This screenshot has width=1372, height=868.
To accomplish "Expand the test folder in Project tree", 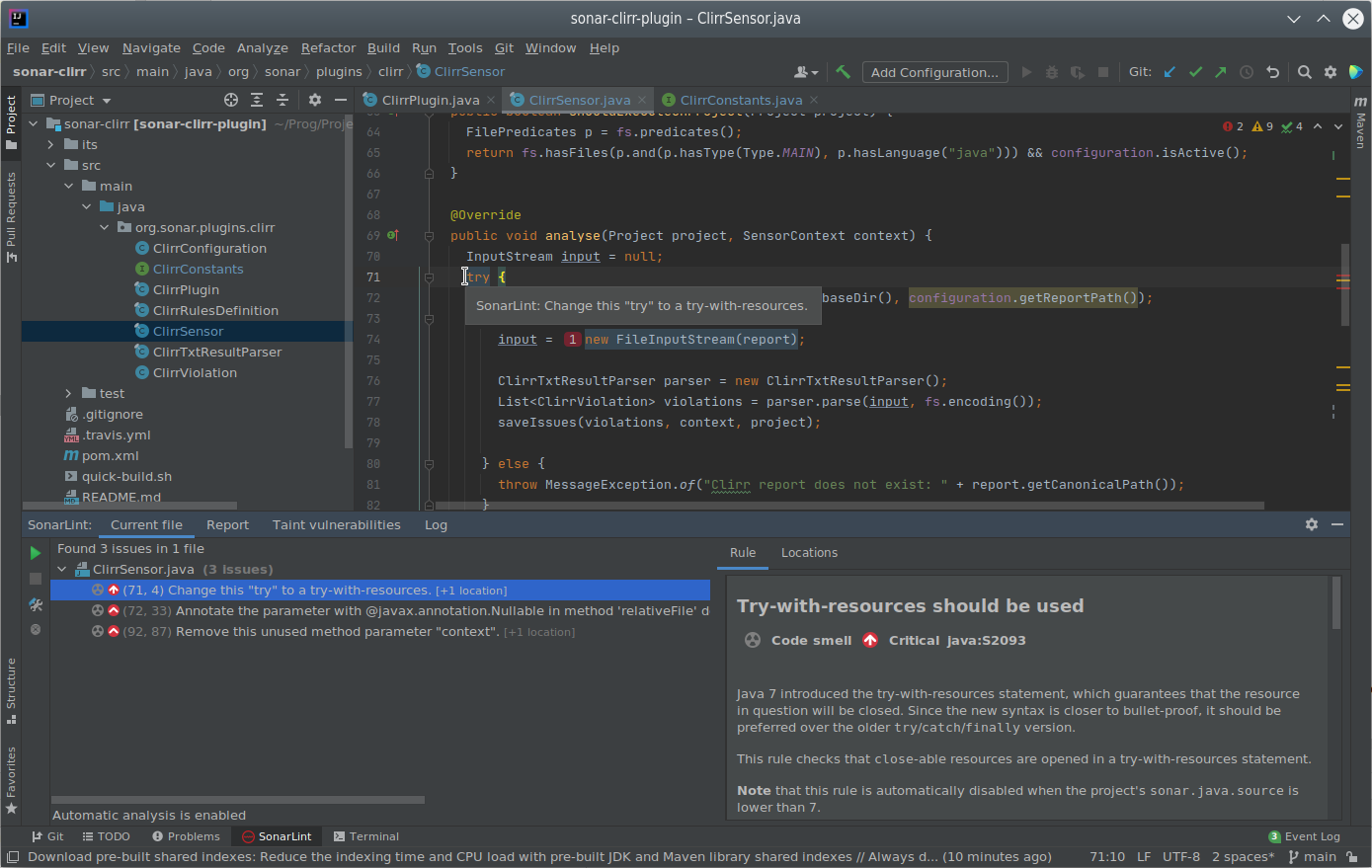I will point(66,392).
